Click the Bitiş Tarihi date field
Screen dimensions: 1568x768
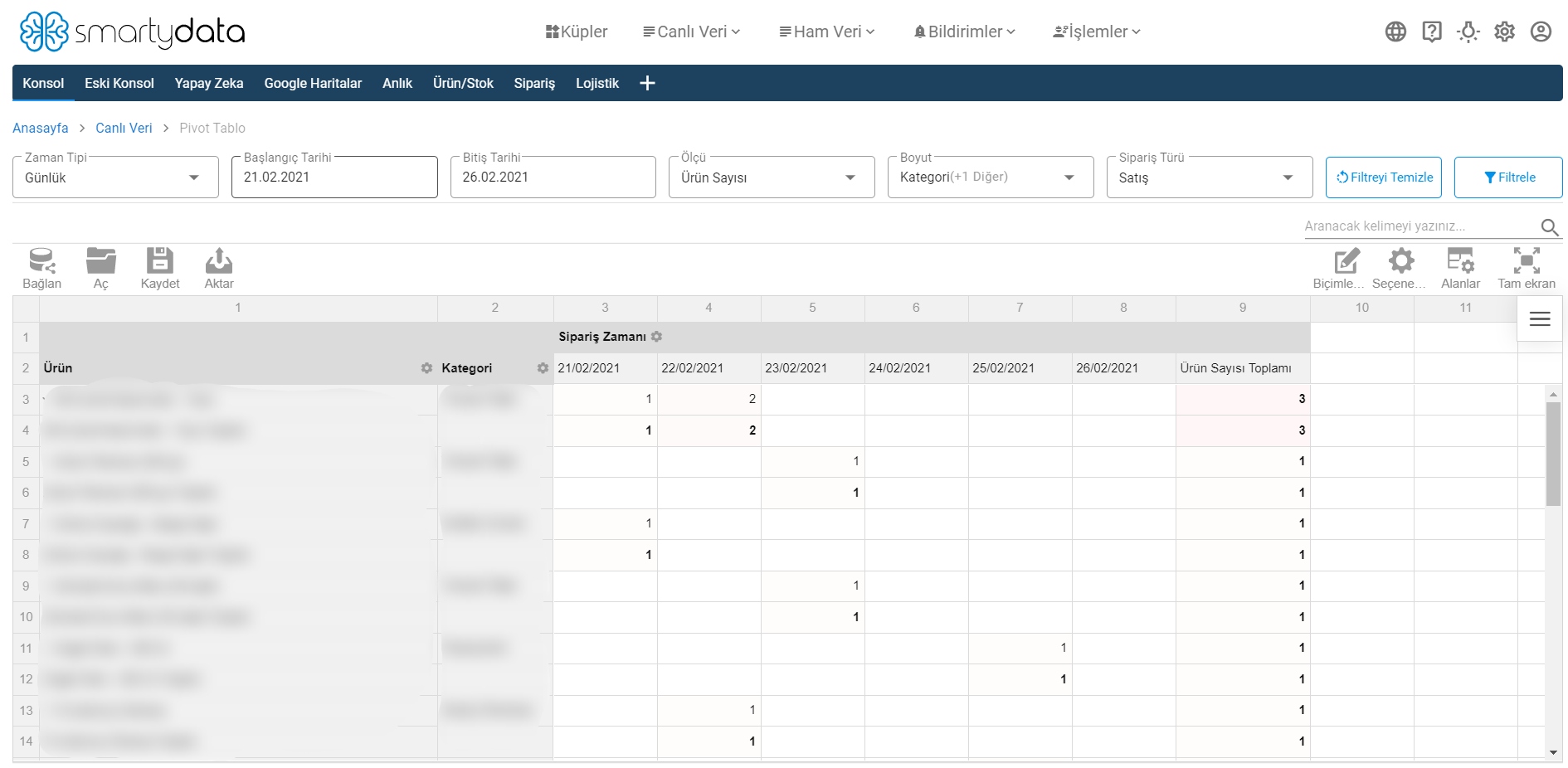click(x=553, y=177)
